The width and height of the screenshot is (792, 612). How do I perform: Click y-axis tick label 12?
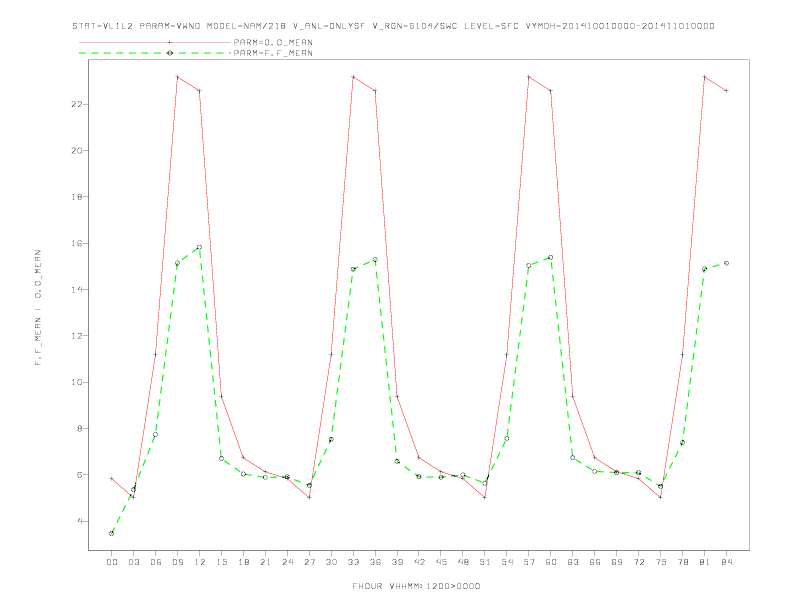click(x=78, y=336)
